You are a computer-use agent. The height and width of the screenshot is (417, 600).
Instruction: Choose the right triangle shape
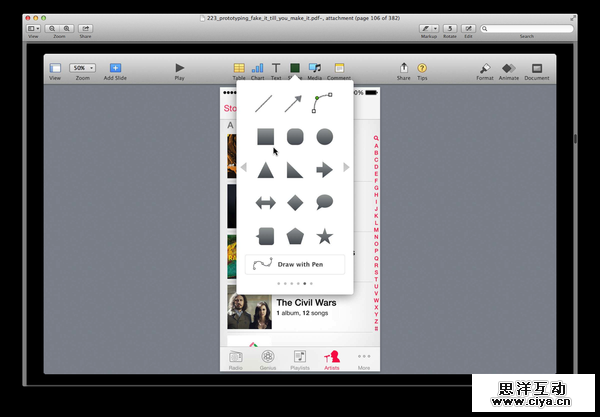(x=295, y=170)
